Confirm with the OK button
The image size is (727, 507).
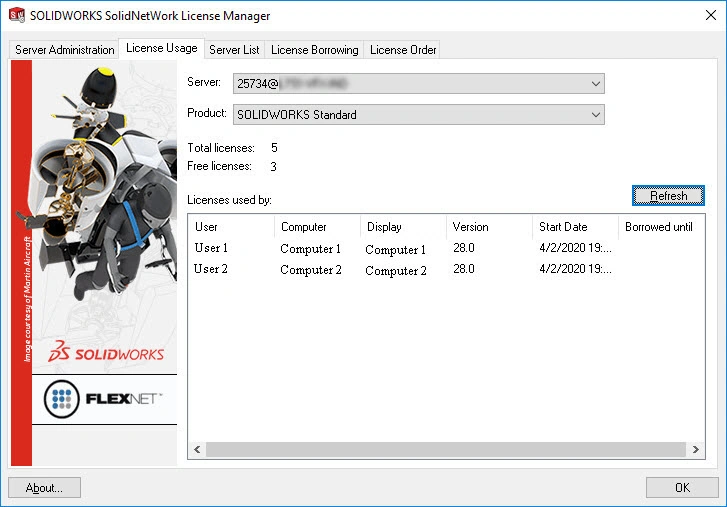tap(682, 488)
